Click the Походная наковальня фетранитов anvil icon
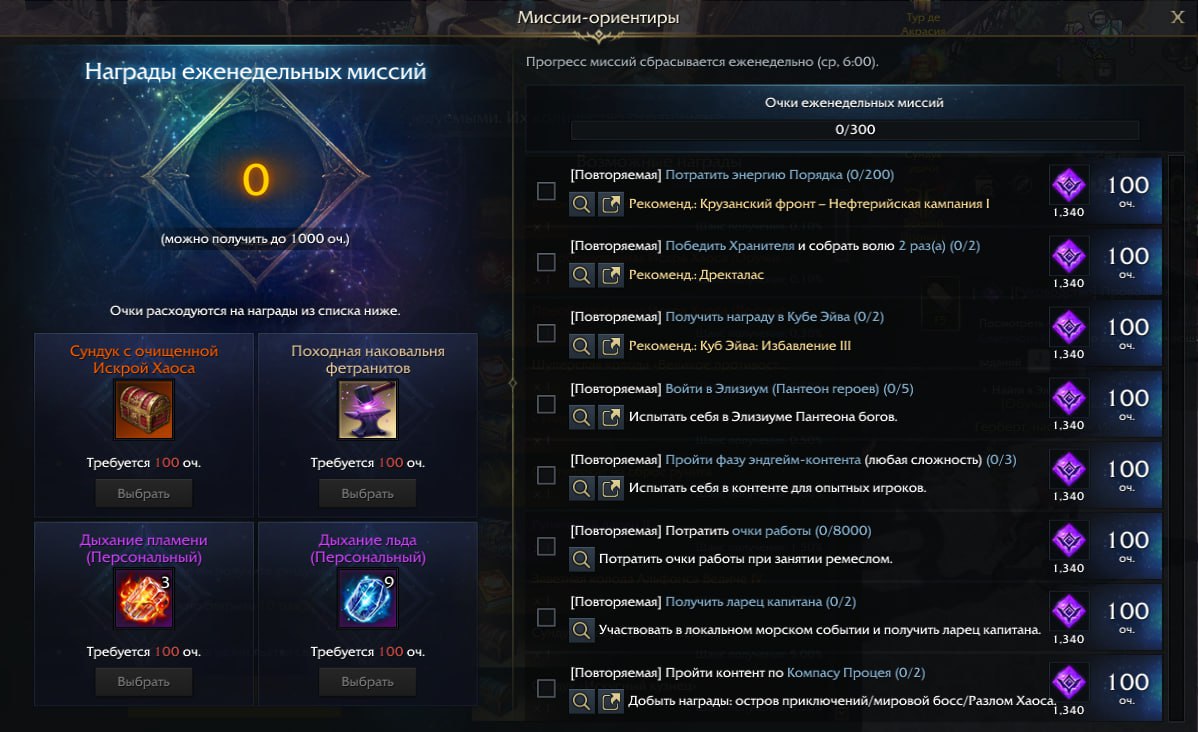 pyautogui.click(x=367, y=410)
